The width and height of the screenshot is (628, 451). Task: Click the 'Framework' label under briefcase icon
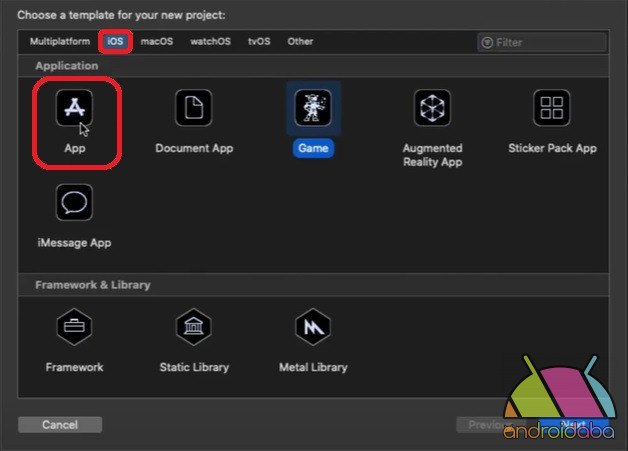click(74, 367)
